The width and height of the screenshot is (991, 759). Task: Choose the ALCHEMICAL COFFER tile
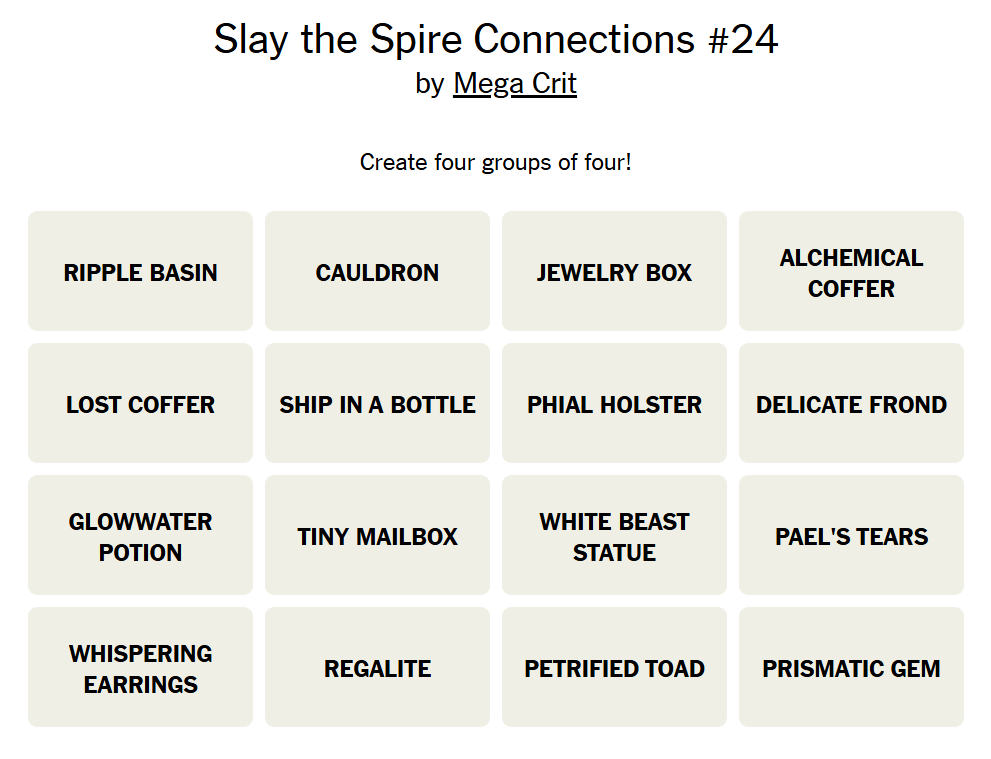[851, 271]
